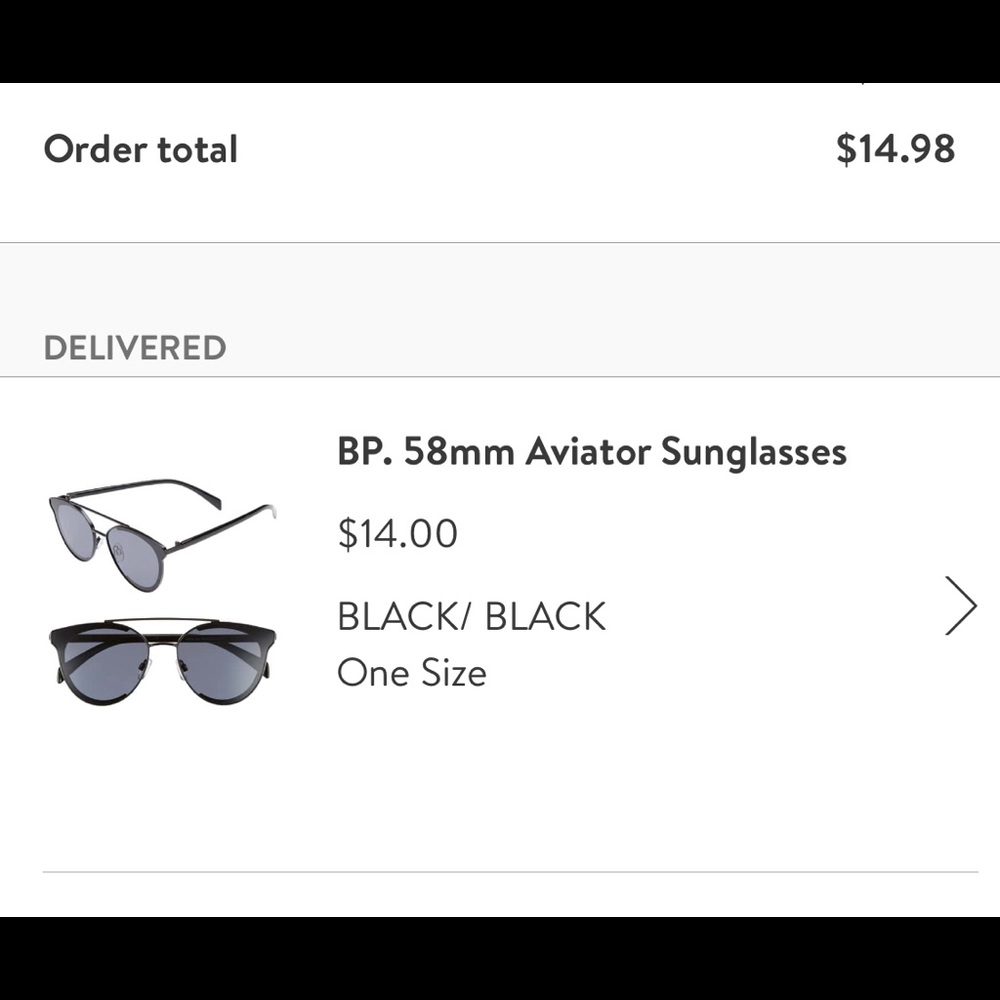
Task: Select the $14.00 price text
Action: click(398, 533)
